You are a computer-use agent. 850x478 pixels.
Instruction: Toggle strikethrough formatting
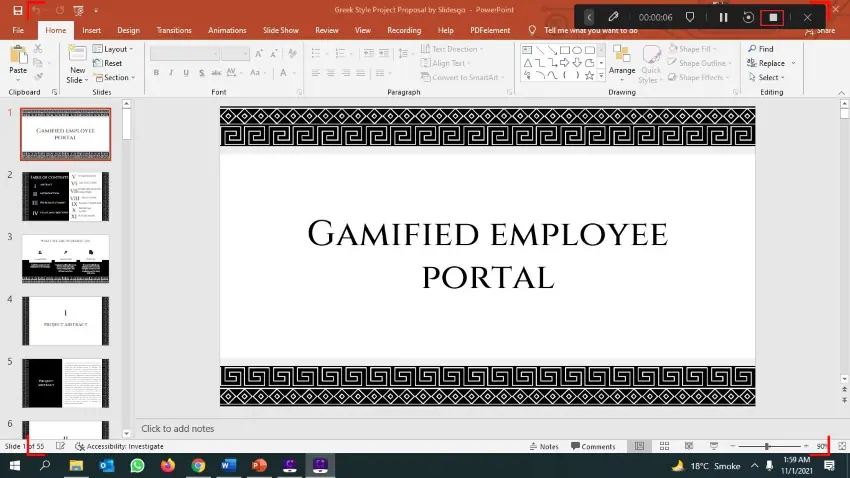[216, 73]
